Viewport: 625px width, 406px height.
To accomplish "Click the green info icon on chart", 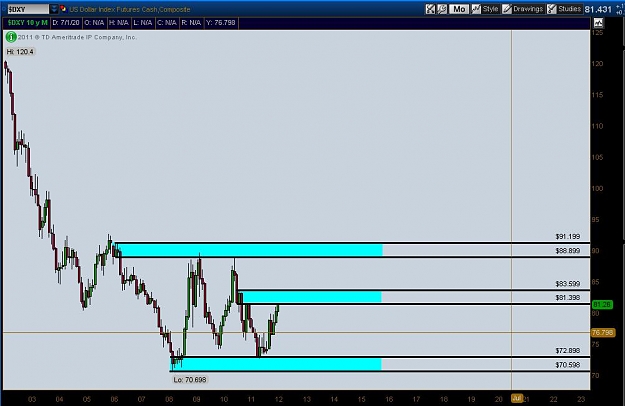I will pos(11,37).
